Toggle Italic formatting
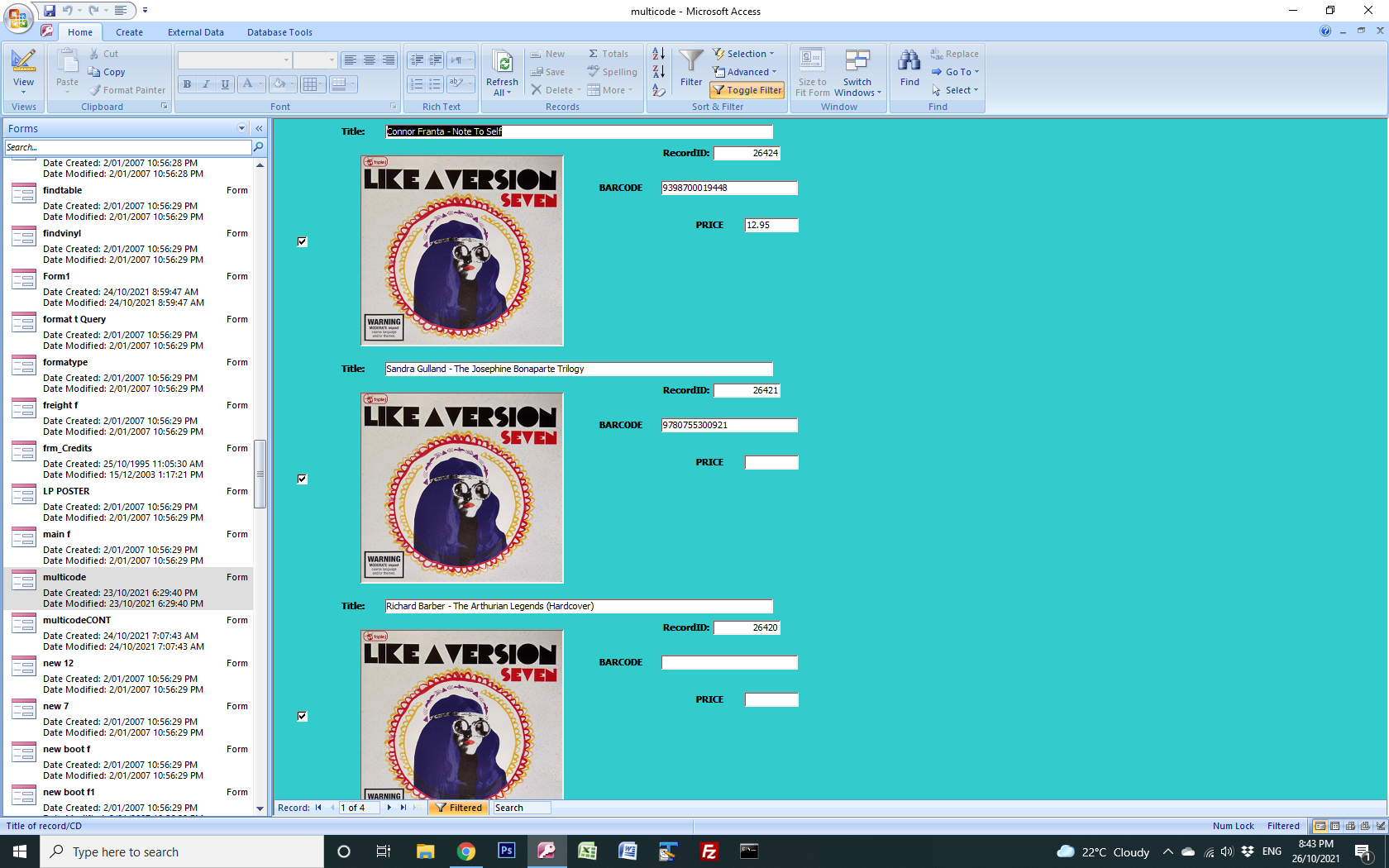Viewport: 1389px width, 868px height. point(206,84)
